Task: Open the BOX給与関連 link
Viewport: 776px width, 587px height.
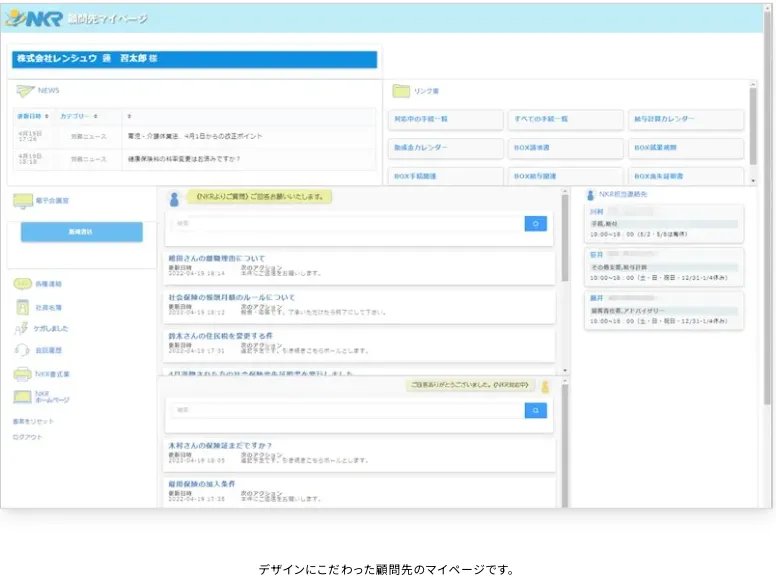Action: point(566,176)
